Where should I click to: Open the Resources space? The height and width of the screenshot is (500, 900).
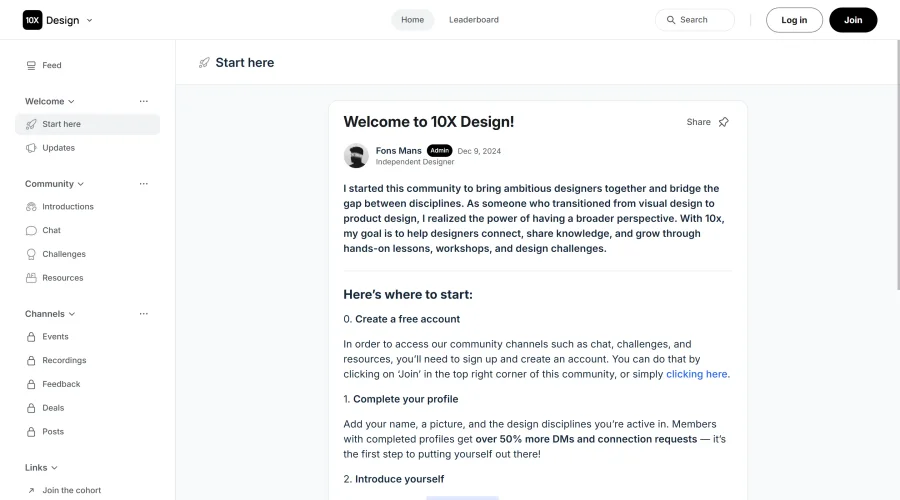point(87,278)
